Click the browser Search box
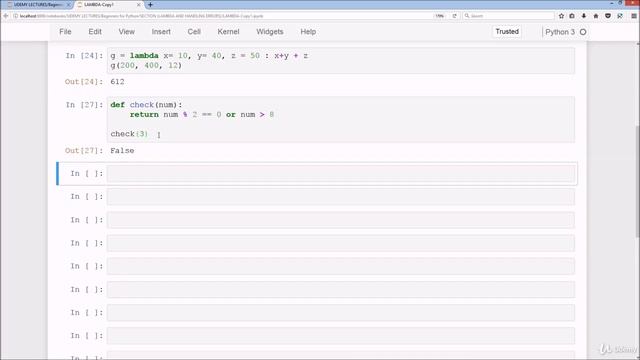The width and height of the screenshot is (640, 360). (x=508, y=16)
